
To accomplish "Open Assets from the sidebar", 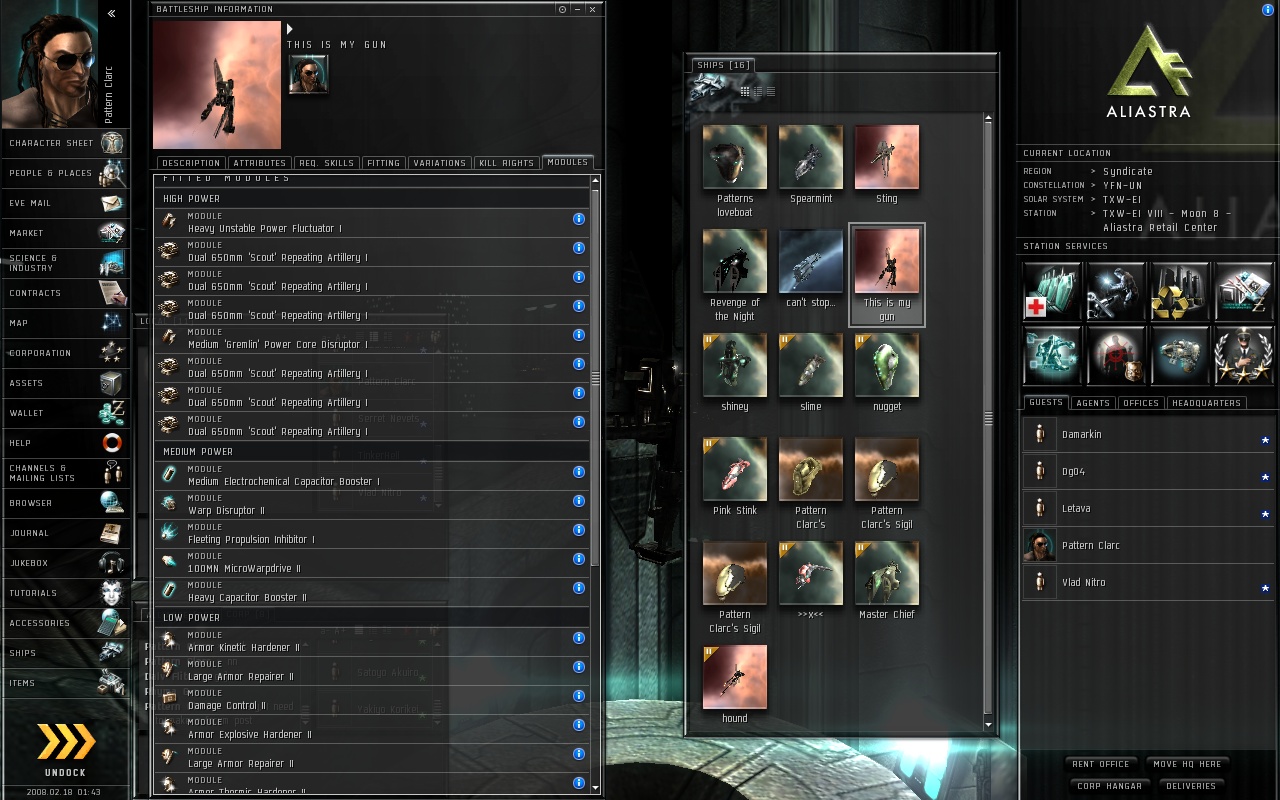I will point(65,383).
